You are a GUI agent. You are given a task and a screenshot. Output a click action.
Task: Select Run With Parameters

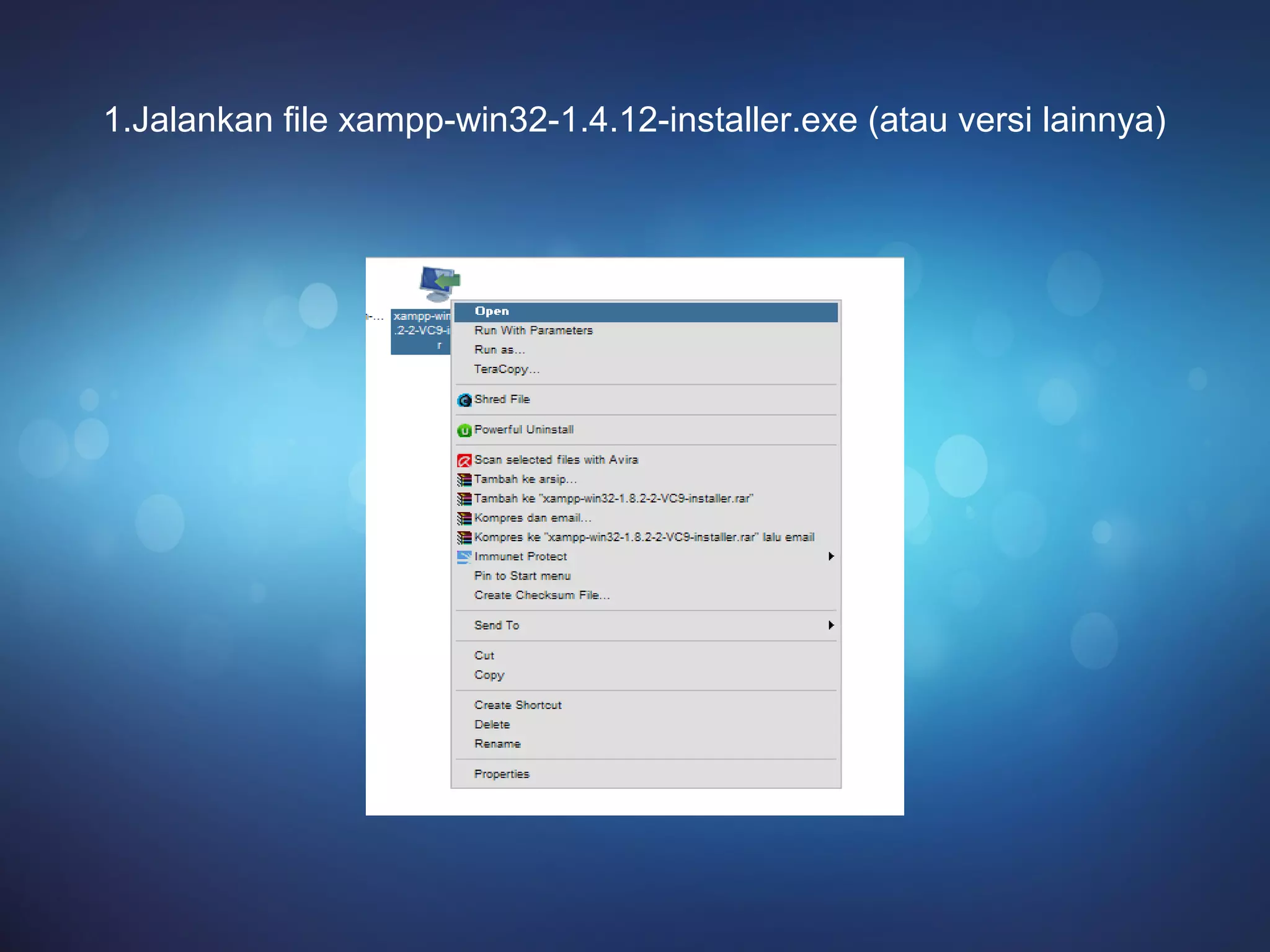pyautogui.click(x=646, y=331)
